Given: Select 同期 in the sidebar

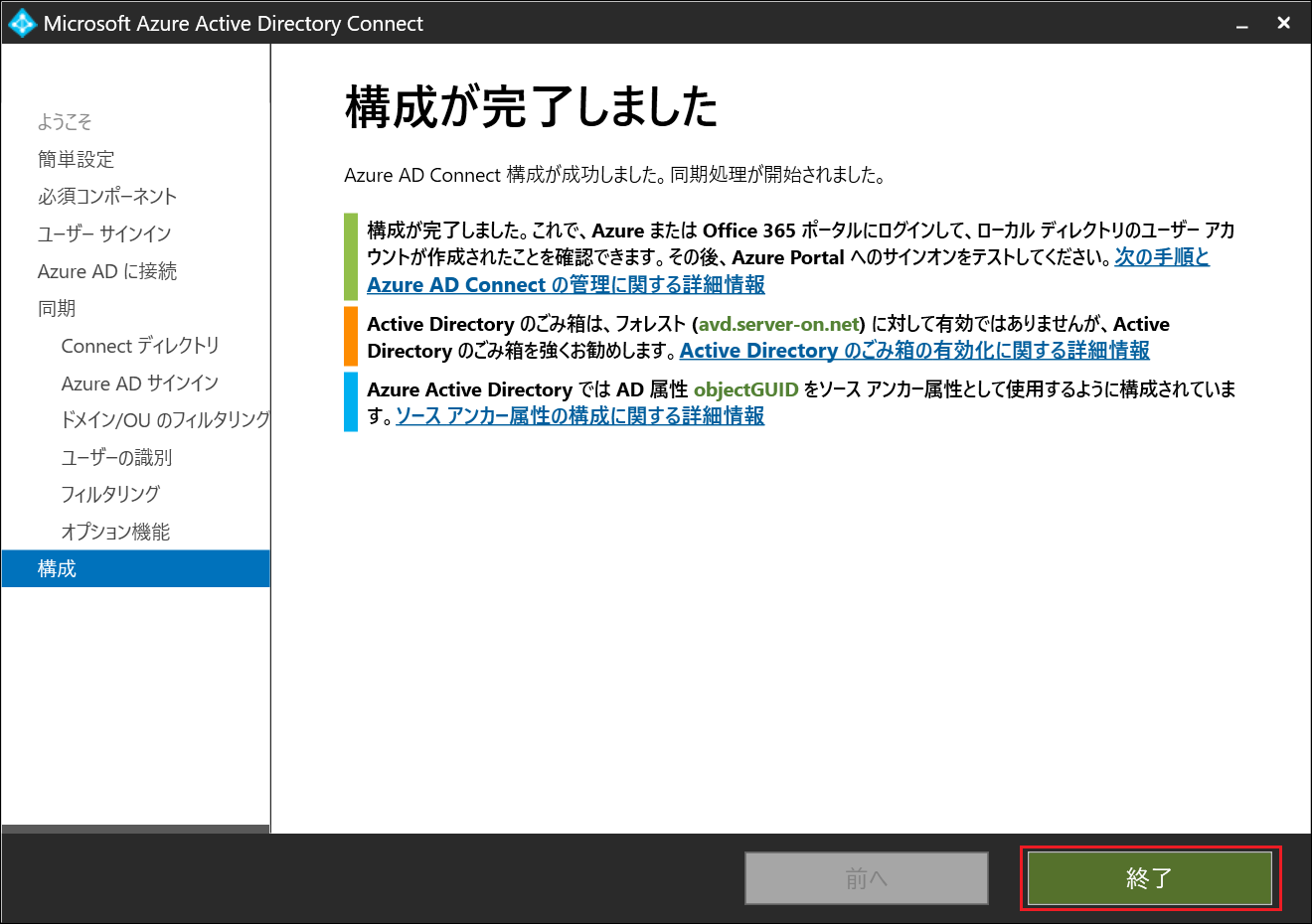Looking at the screenshot, I should coord(57,309).
